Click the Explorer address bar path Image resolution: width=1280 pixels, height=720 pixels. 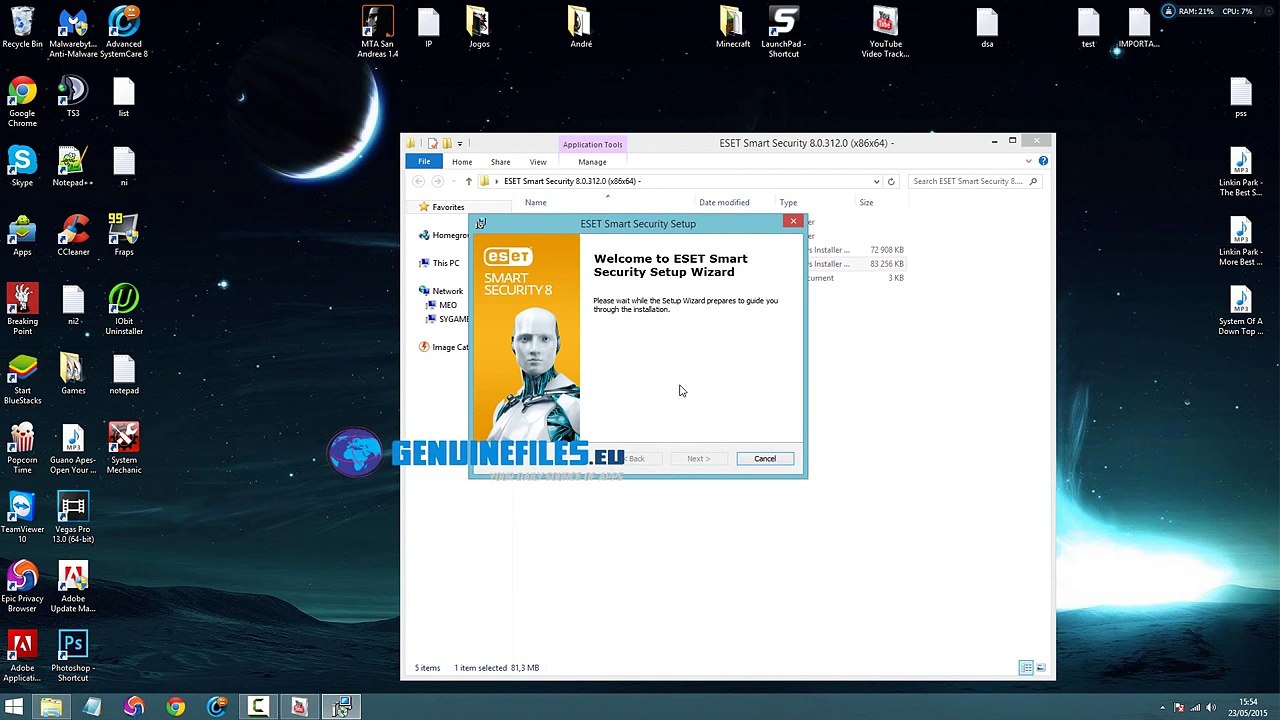572,181
